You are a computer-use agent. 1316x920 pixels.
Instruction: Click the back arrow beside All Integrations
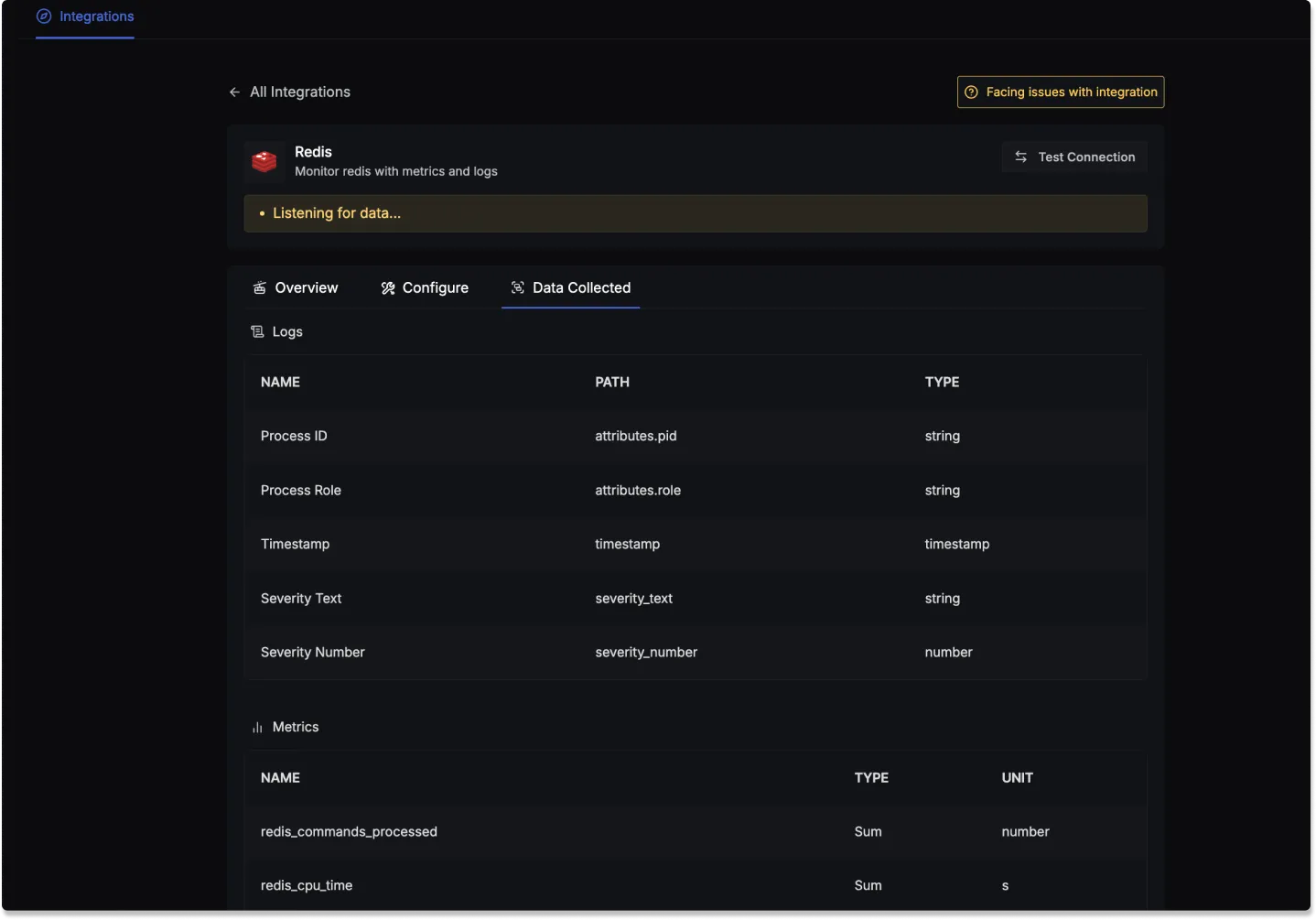click(234, 92)
